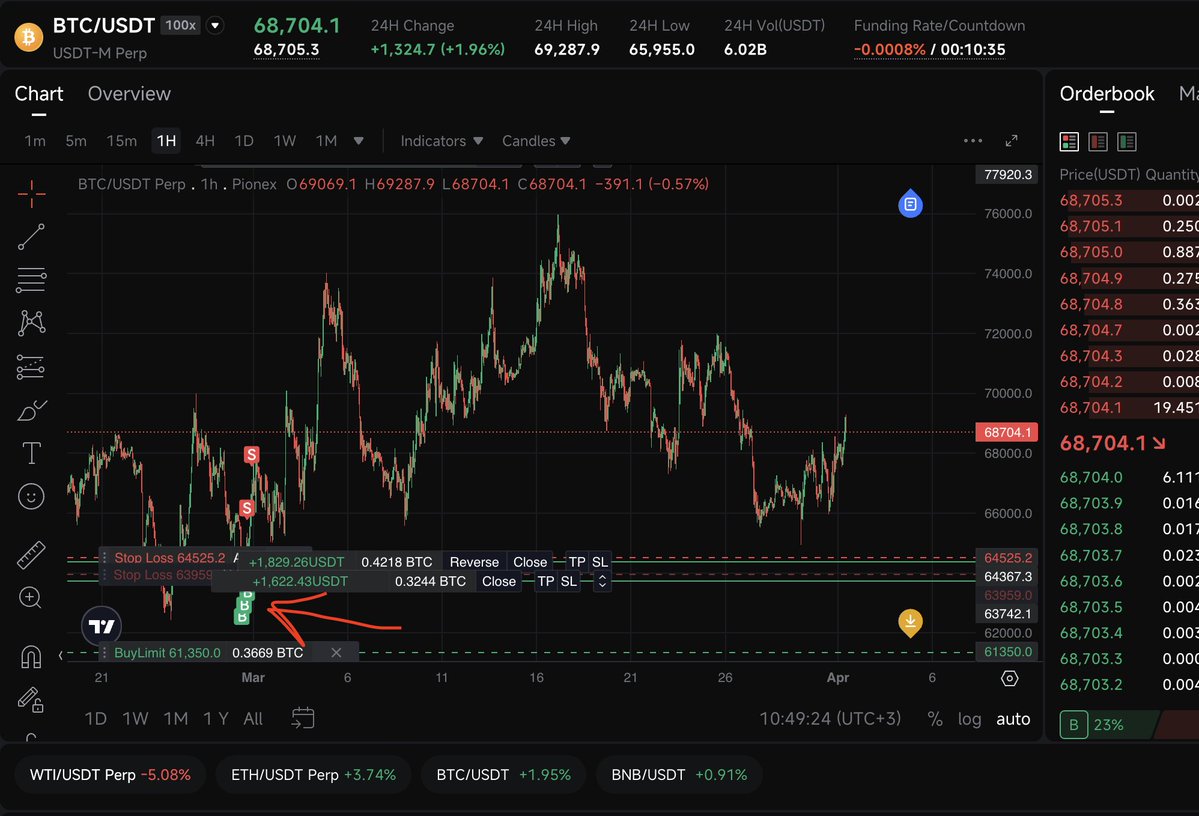
Task: Select the 15m timeframe
Action: coord(122,141)
